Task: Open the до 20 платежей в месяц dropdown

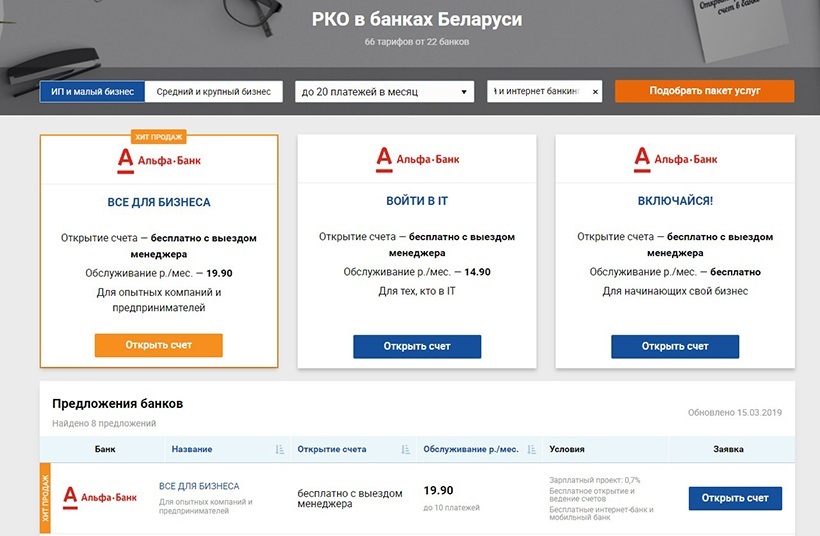Action: [384, 92]
